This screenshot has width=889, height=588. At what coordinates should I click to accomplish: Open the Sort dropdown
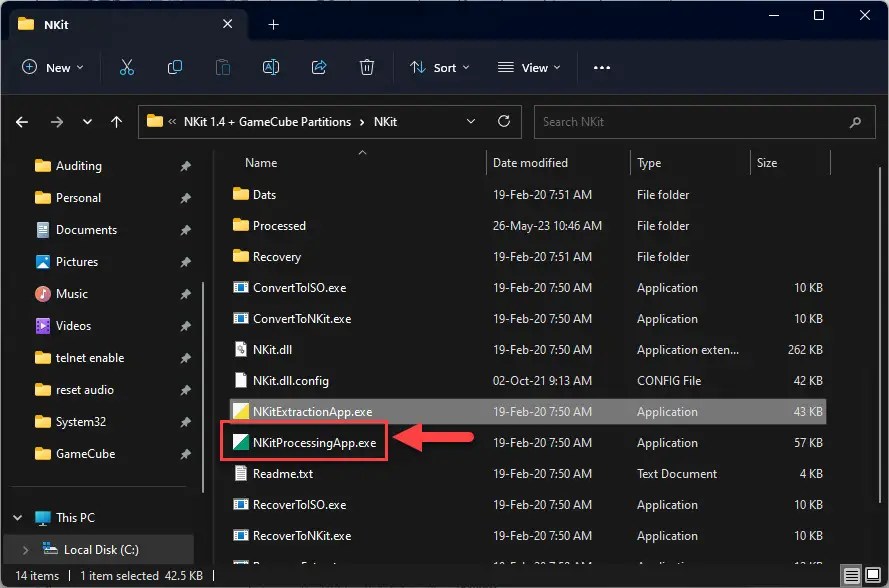coord(439,67)
